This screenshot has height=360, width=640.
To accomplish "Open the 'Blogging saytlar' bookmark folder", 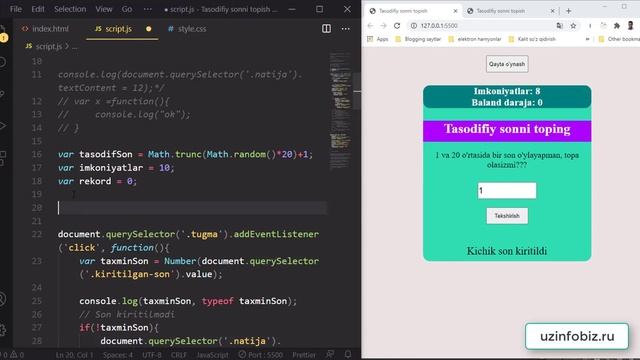I will point(418,39).
